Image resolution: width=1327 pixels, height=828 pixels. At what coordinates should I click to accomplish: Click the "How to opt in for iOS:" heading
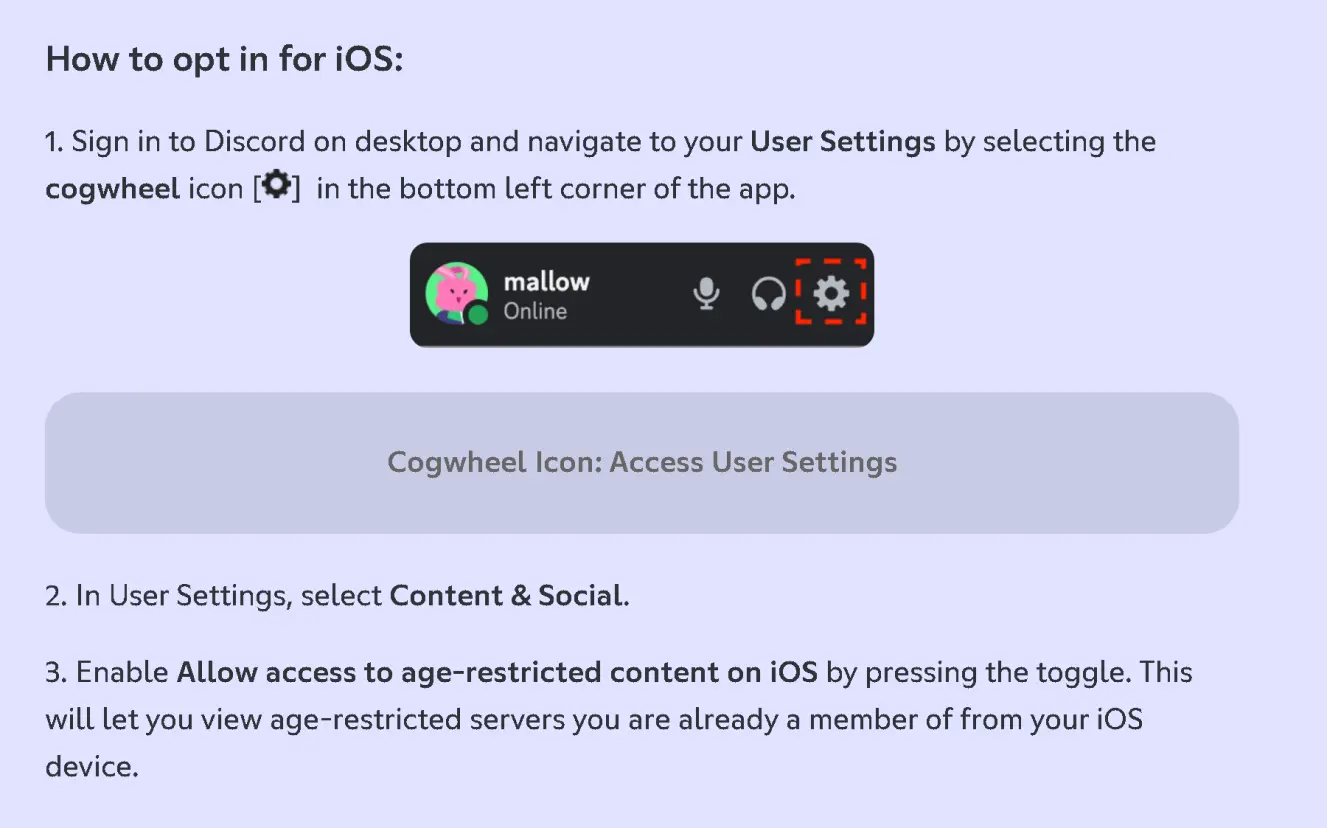click(224, 59)
